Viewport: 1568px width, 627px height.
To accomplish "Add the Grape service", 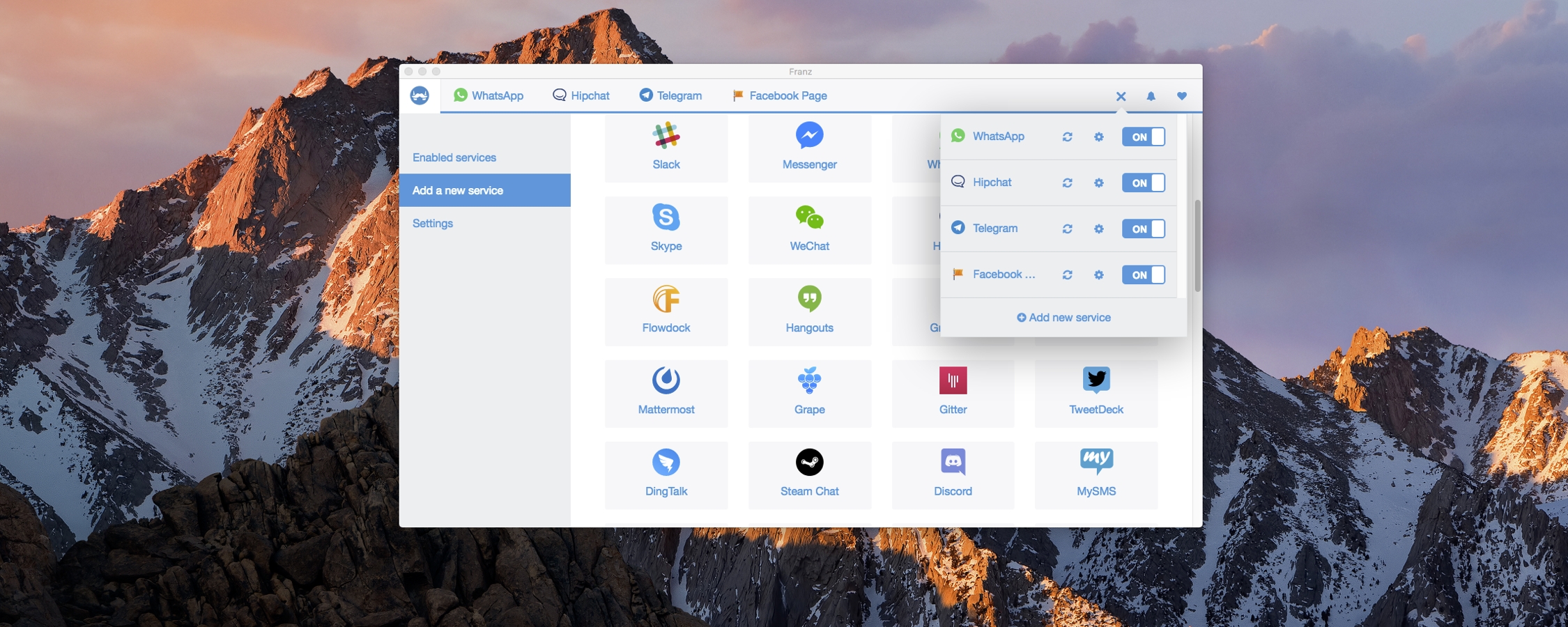I will pos(809,394).
